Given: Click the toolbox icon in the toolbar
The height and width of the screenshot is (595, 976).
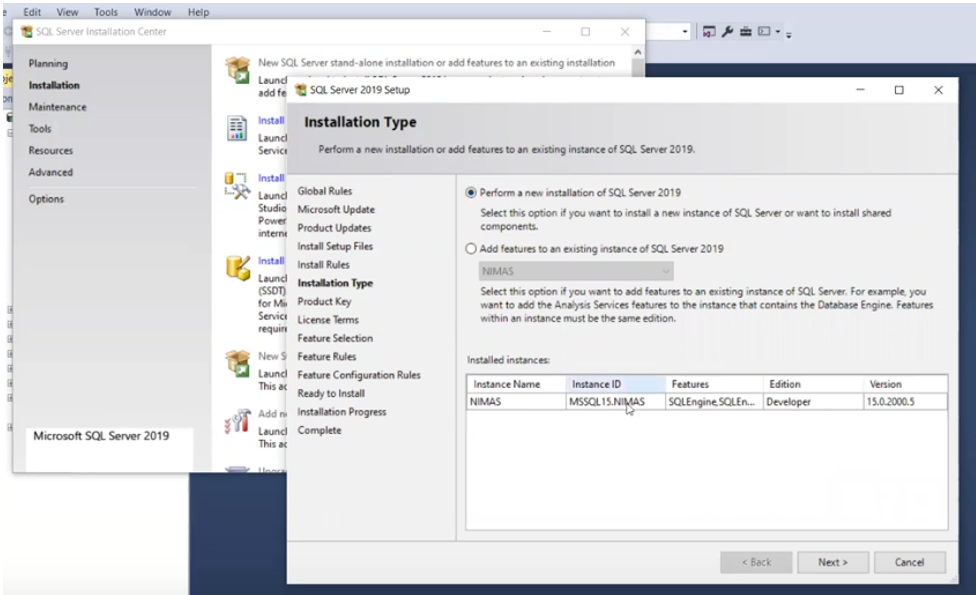Looking at the screenshot, I should 746,30.
